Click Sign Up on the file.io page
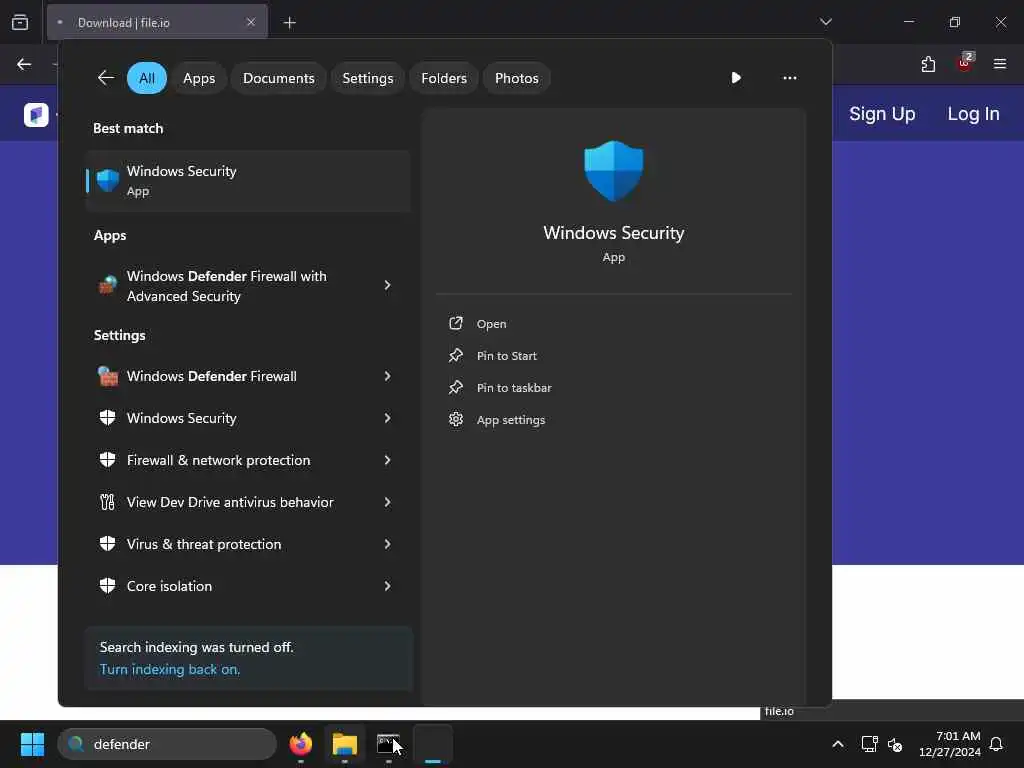The image size is (1024, 768). point(882,114)
